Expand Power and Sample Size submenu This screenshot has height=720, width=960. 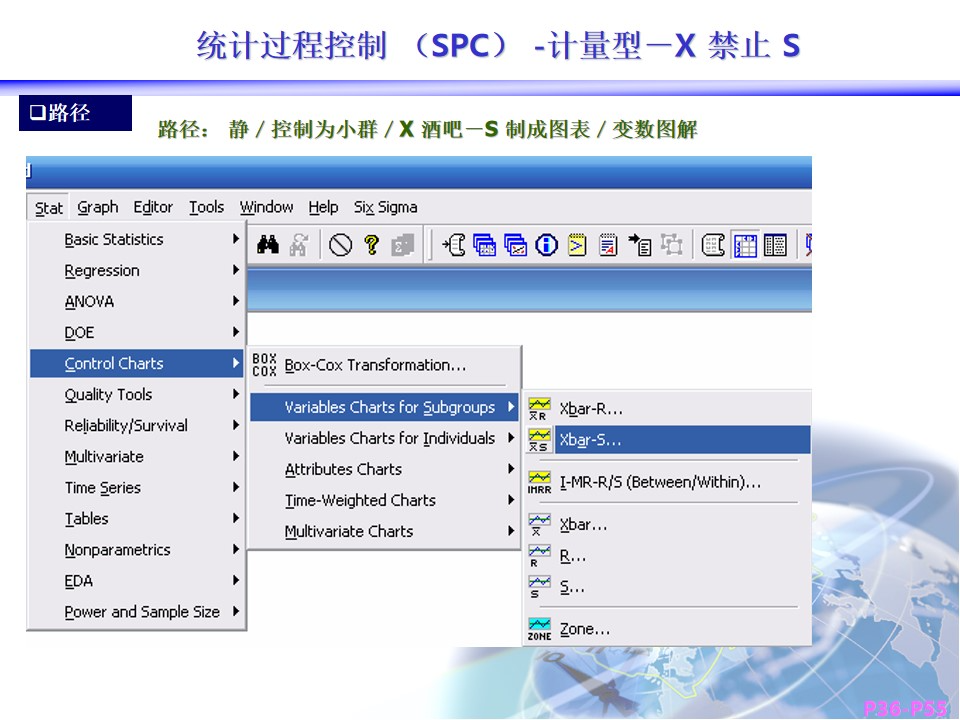[x=142, y=612]
